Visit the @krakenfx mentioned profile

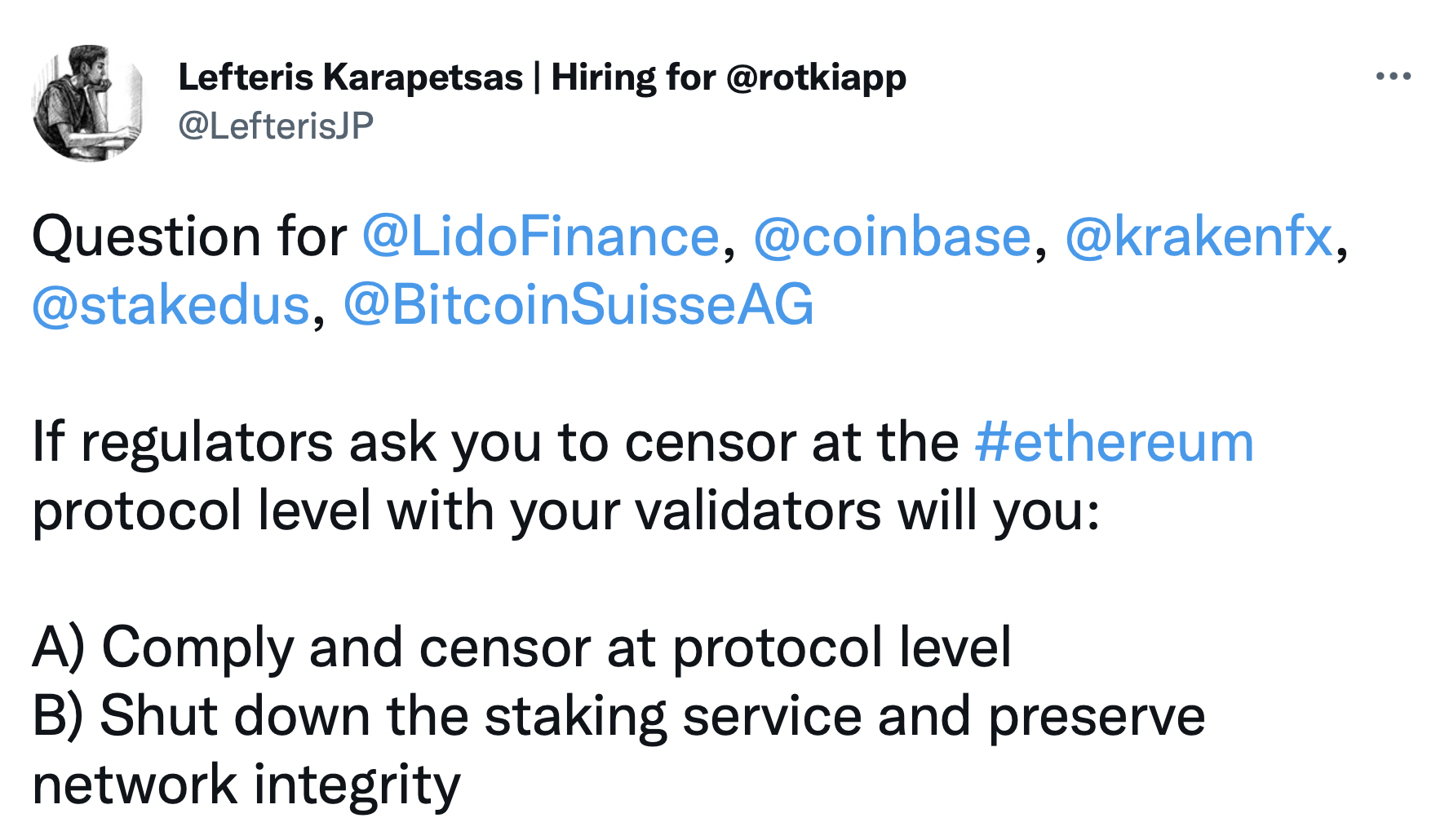click(x=1199, y=237)
